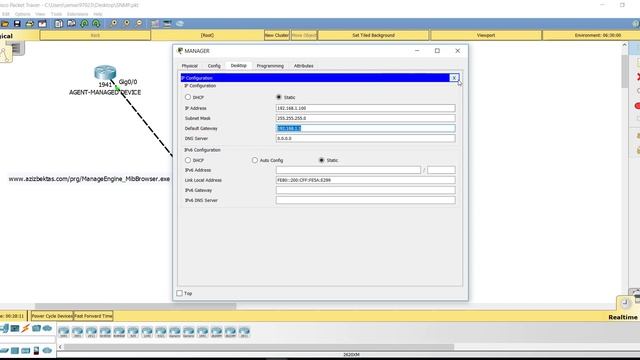
Task: Click the IPv6 Address field
Action: pos(348,170)
